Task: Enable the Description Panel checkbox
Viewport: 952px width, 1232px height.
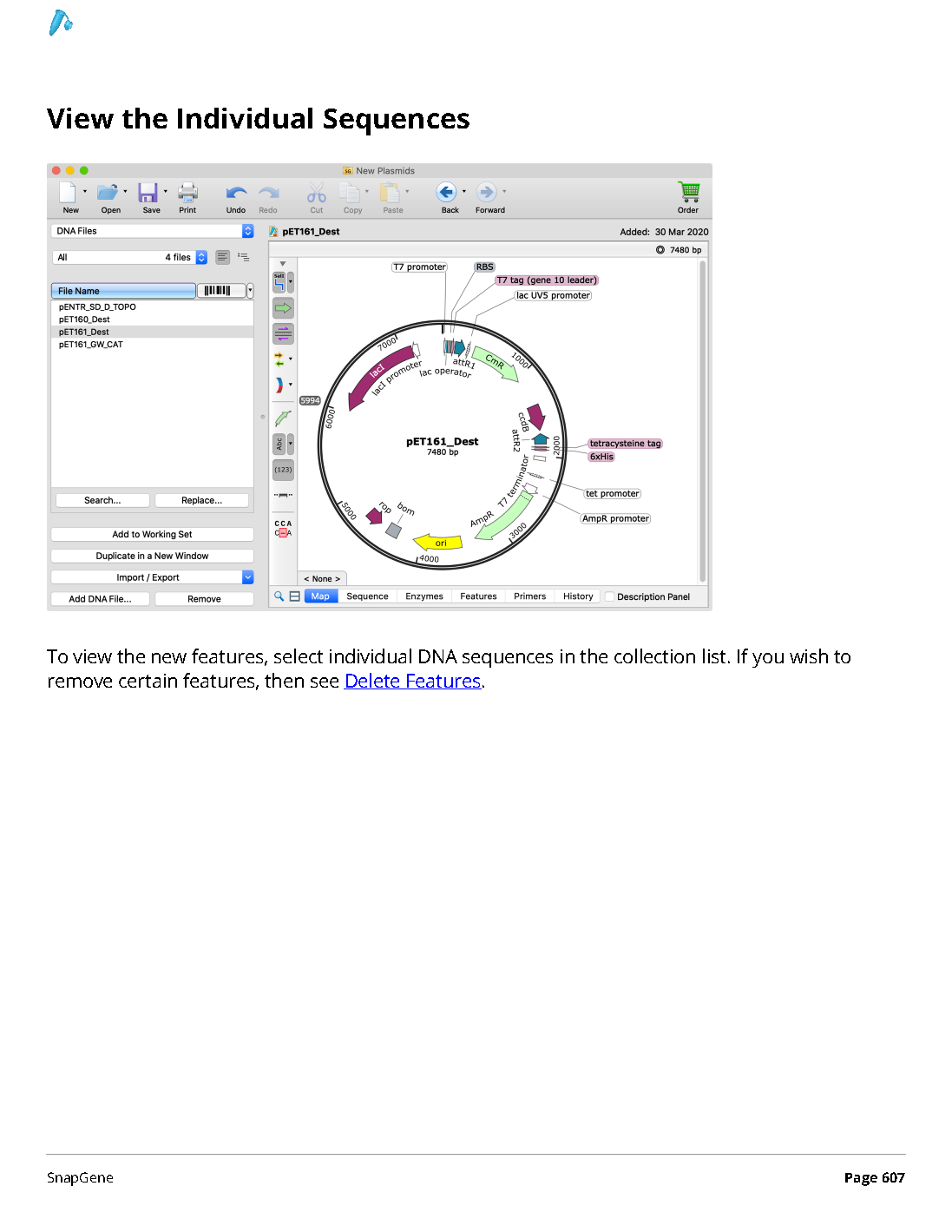Action: point(610,596)
